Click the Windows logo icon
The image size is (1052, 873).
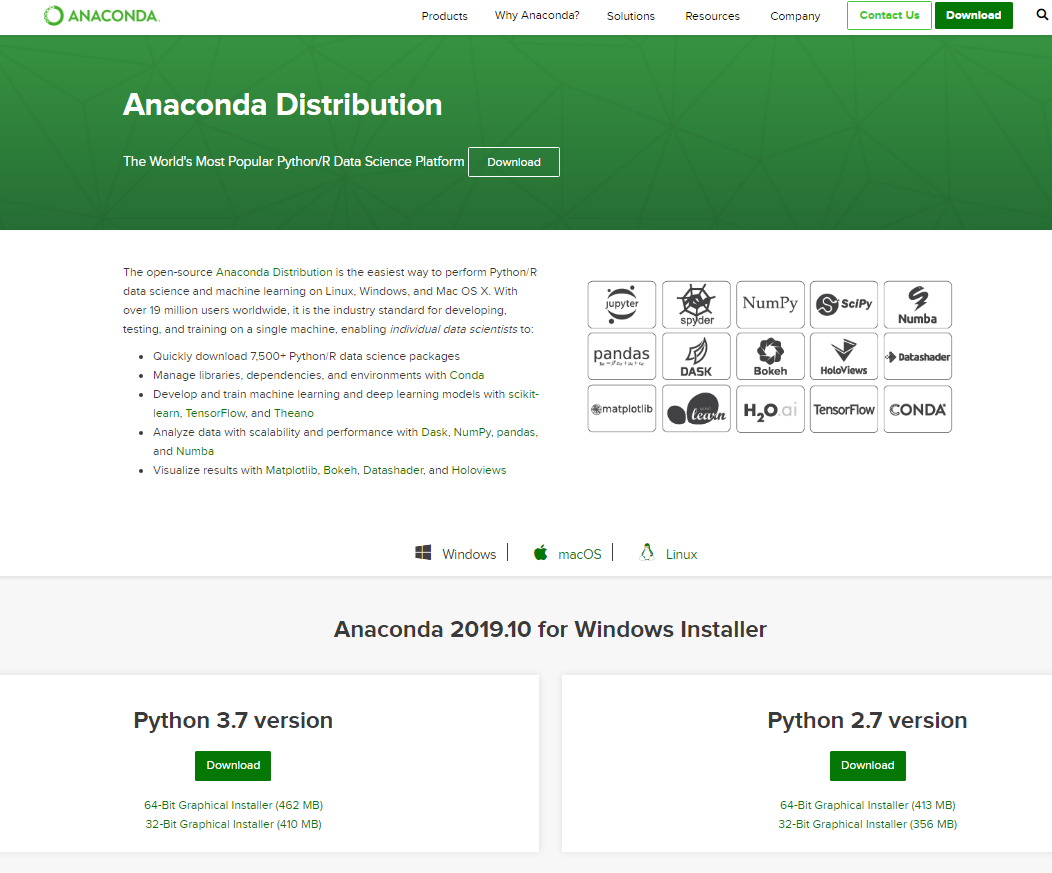pos(423,553)
